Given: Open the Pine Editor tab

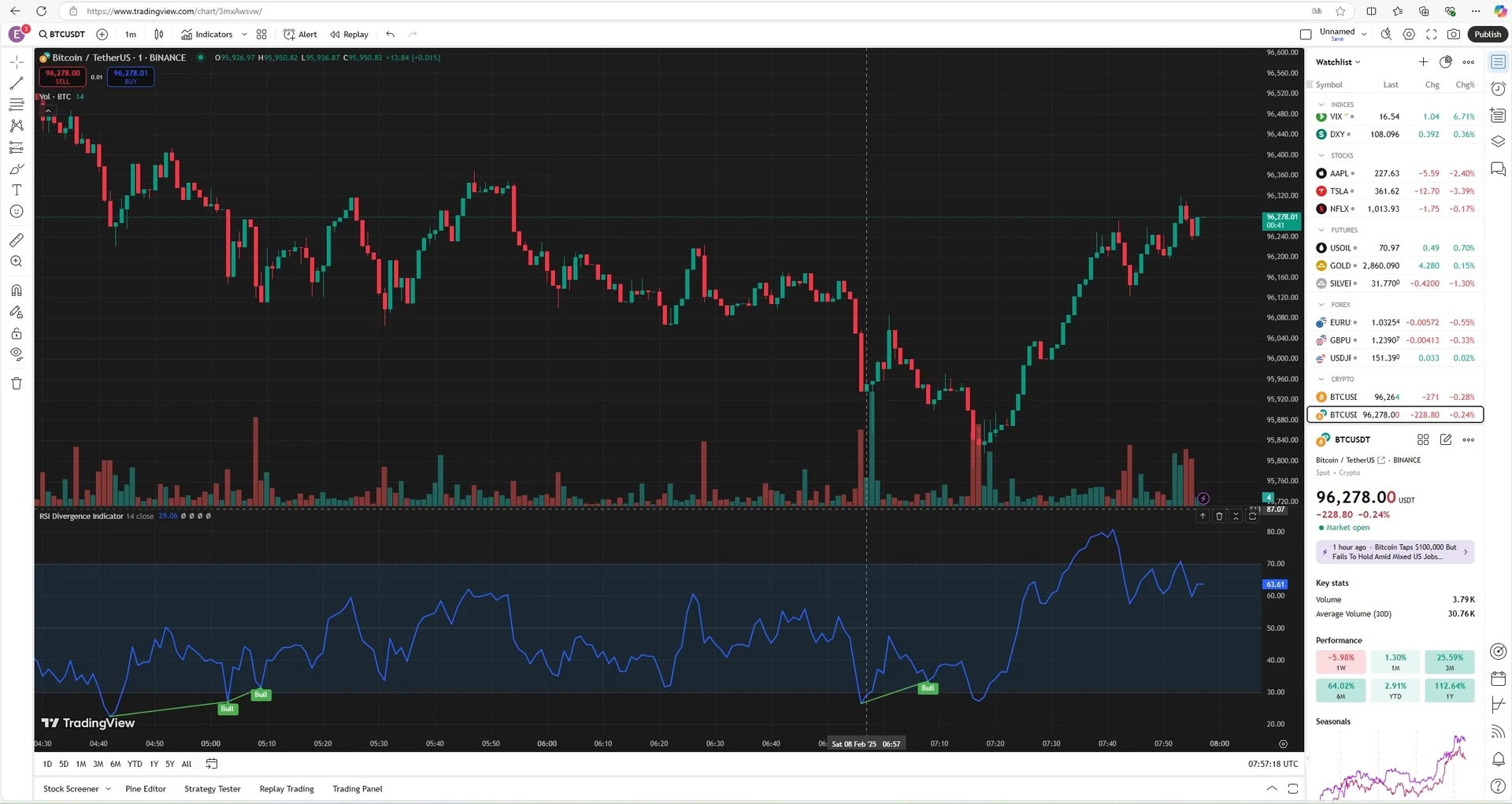Looking at the screenshot, I should coord(146,789).
